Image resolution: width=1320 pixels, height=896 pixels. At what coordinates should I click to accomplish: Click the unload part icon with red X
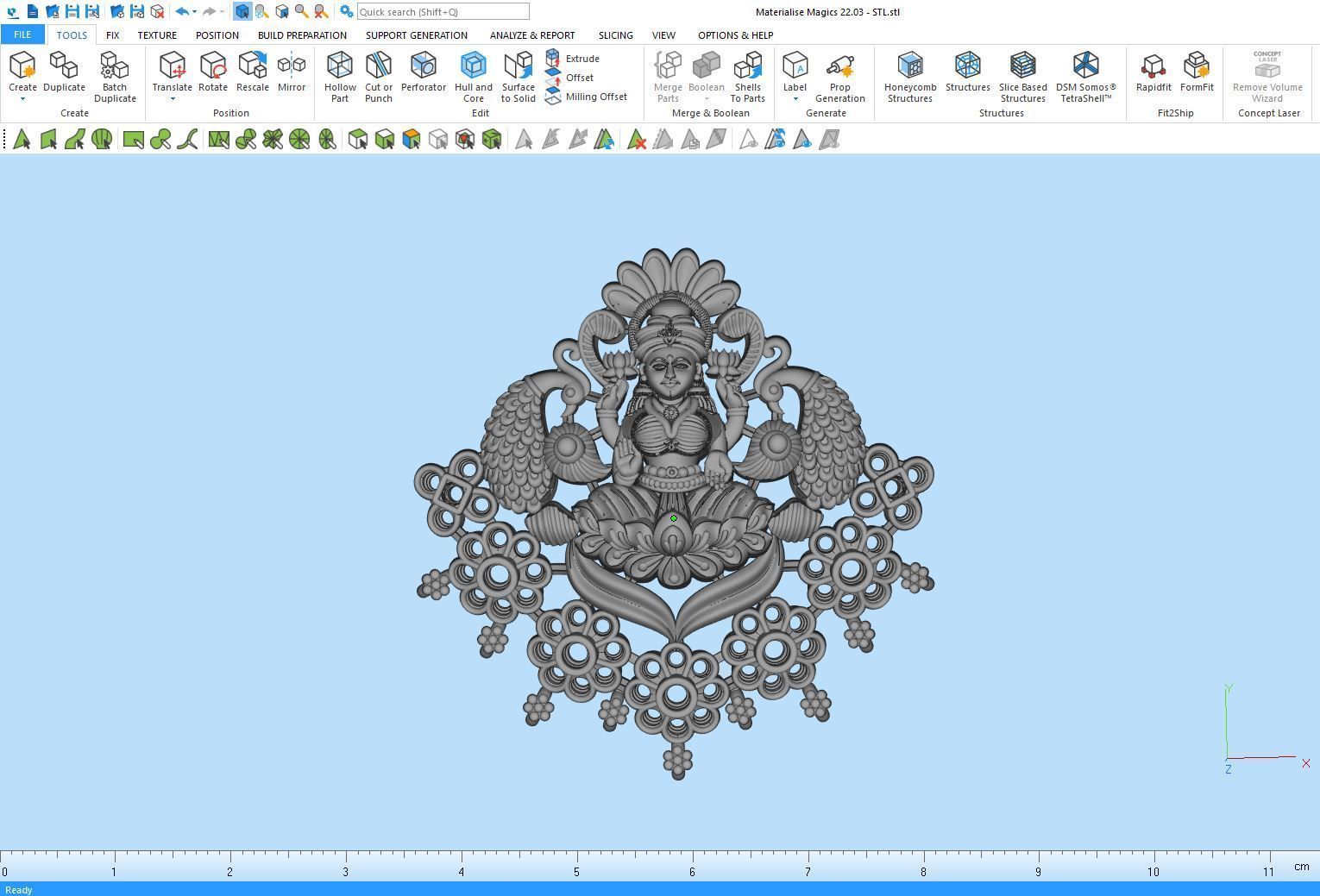pyautogui.click(x=157, y=11)
